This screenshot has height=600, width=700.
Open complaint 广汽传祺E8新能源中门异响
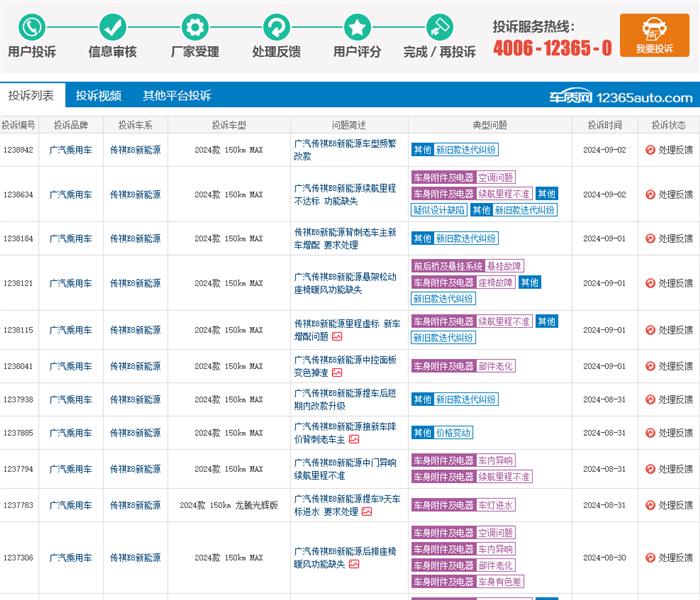(345, 469)
